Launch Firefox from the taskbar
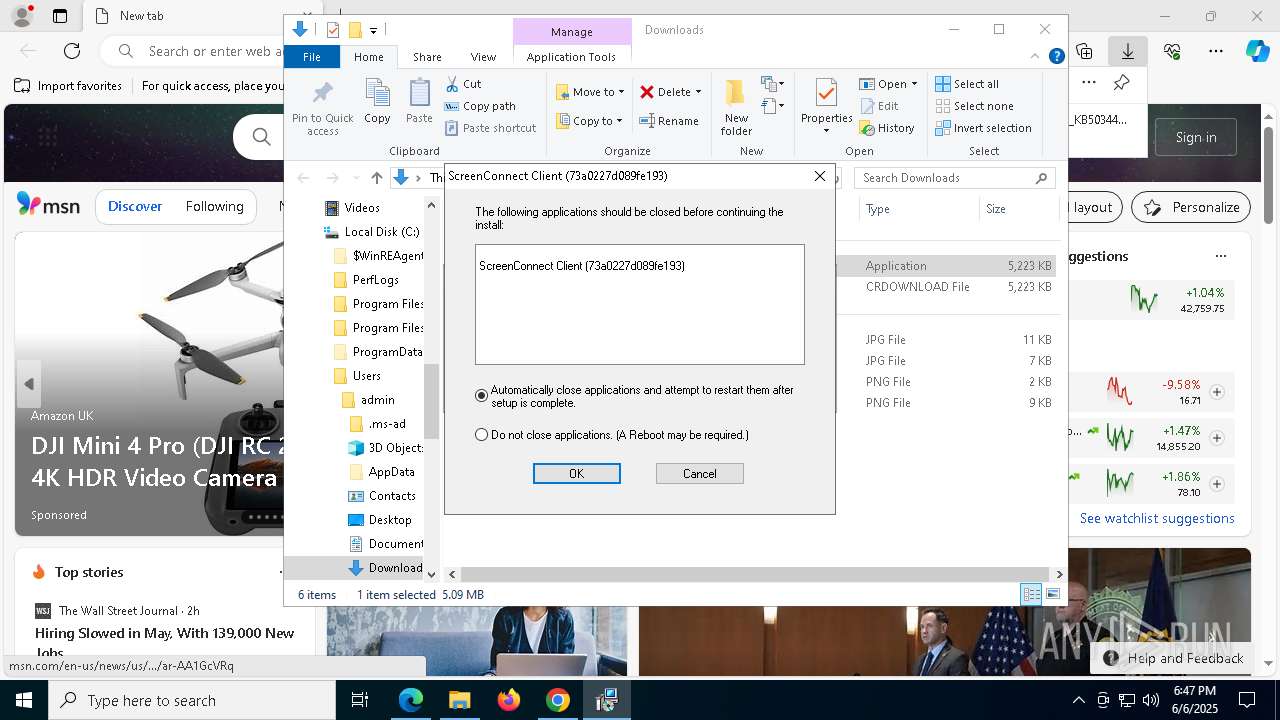 pos(509,700)
